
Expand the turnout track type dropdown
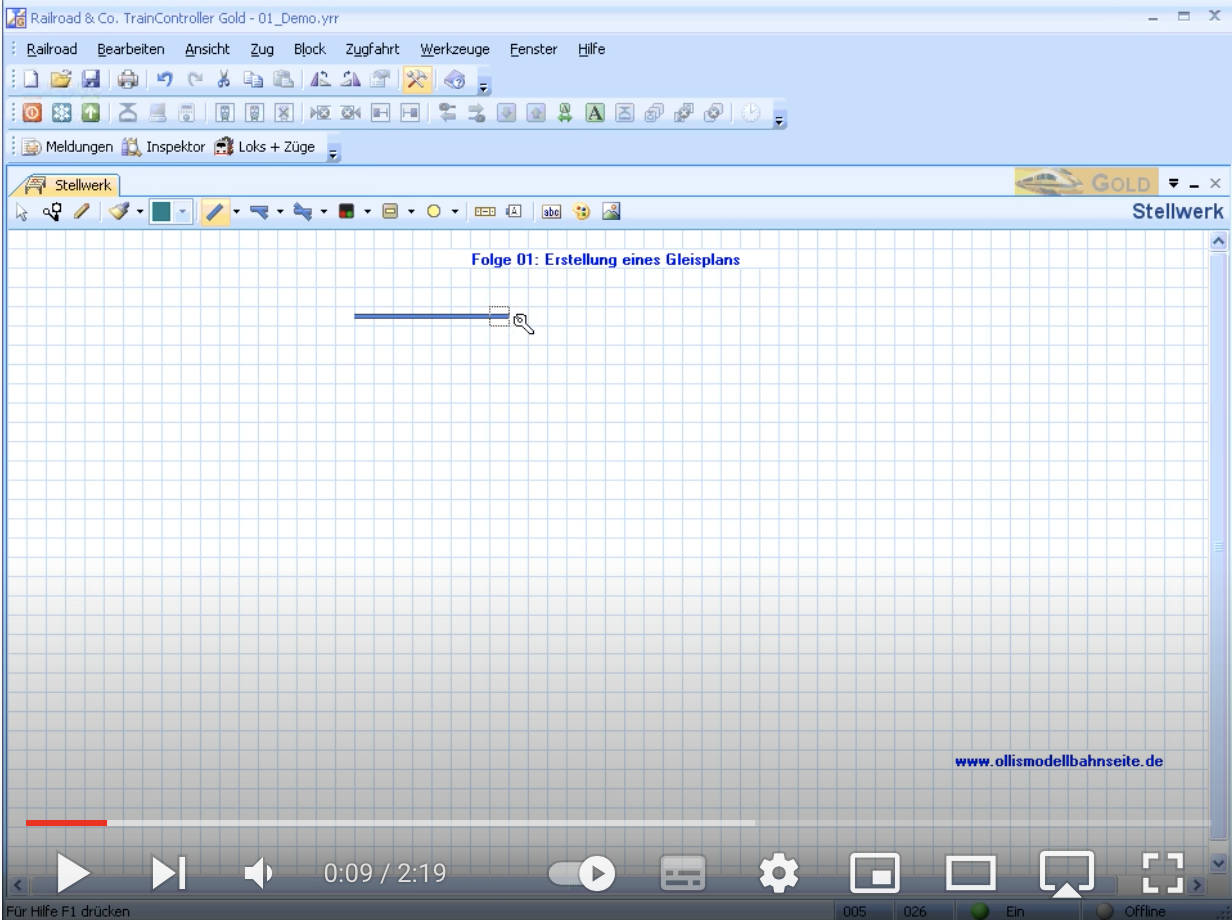tap(281, 211)
